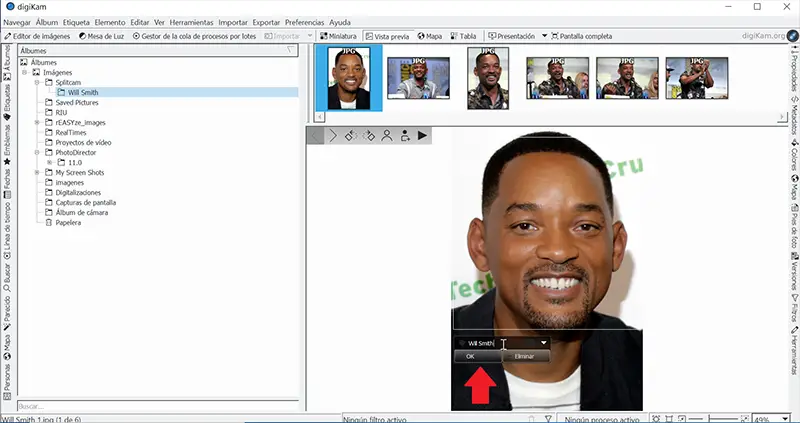Open digiKam.org website logo
800x423 pixels.
[792, 36]
